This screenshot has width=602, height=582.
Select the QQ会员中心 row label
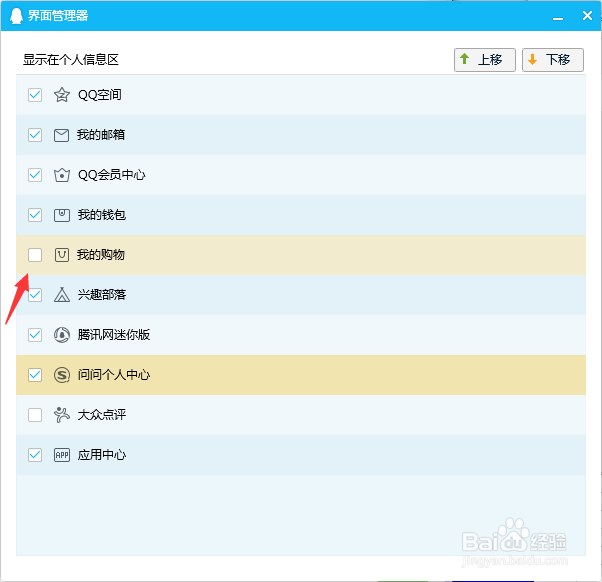(x=112, y=175)
